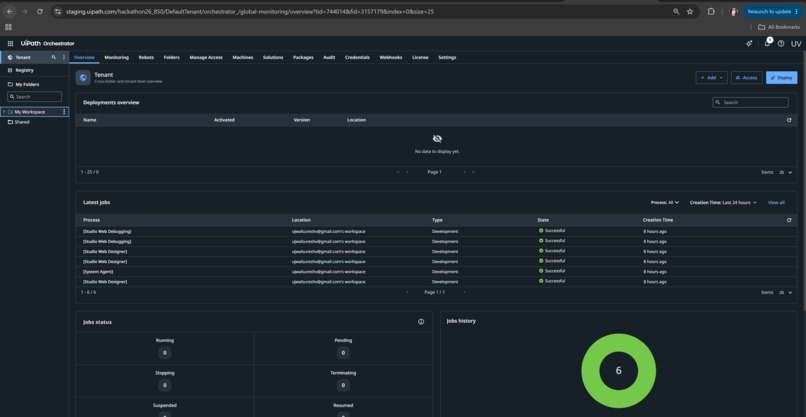Click the Access button
The height and width of the screenshot is (417, 806).
click(746, 78)
